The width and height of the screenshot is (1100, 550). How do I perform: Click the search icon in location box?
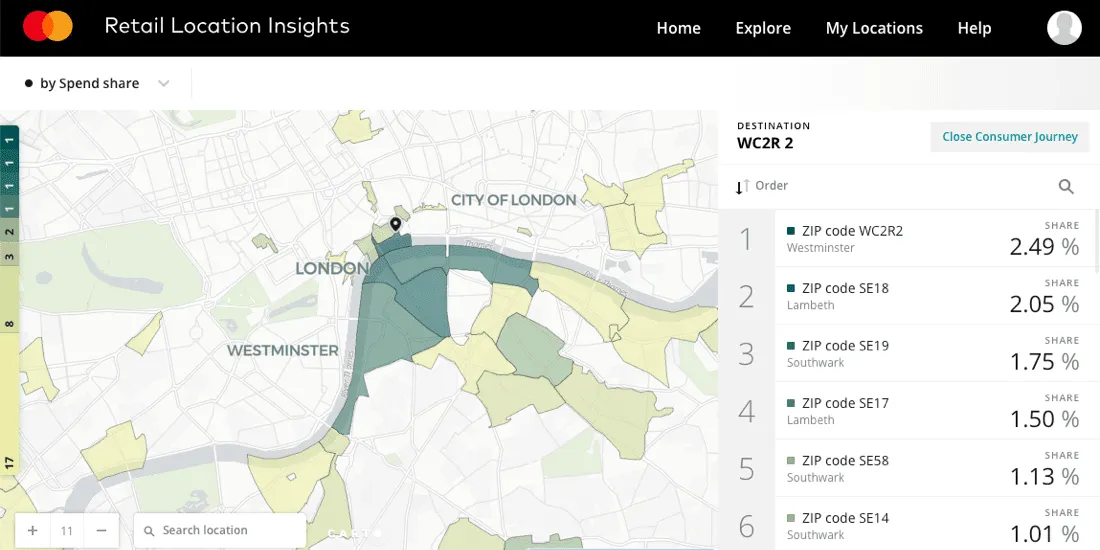pyautogui.click(x=149, y=531)
